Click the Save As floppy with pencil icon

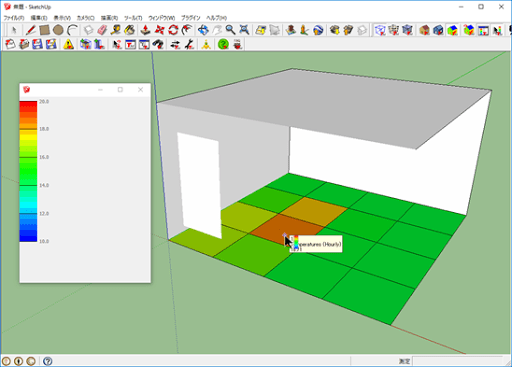(51, 44)
